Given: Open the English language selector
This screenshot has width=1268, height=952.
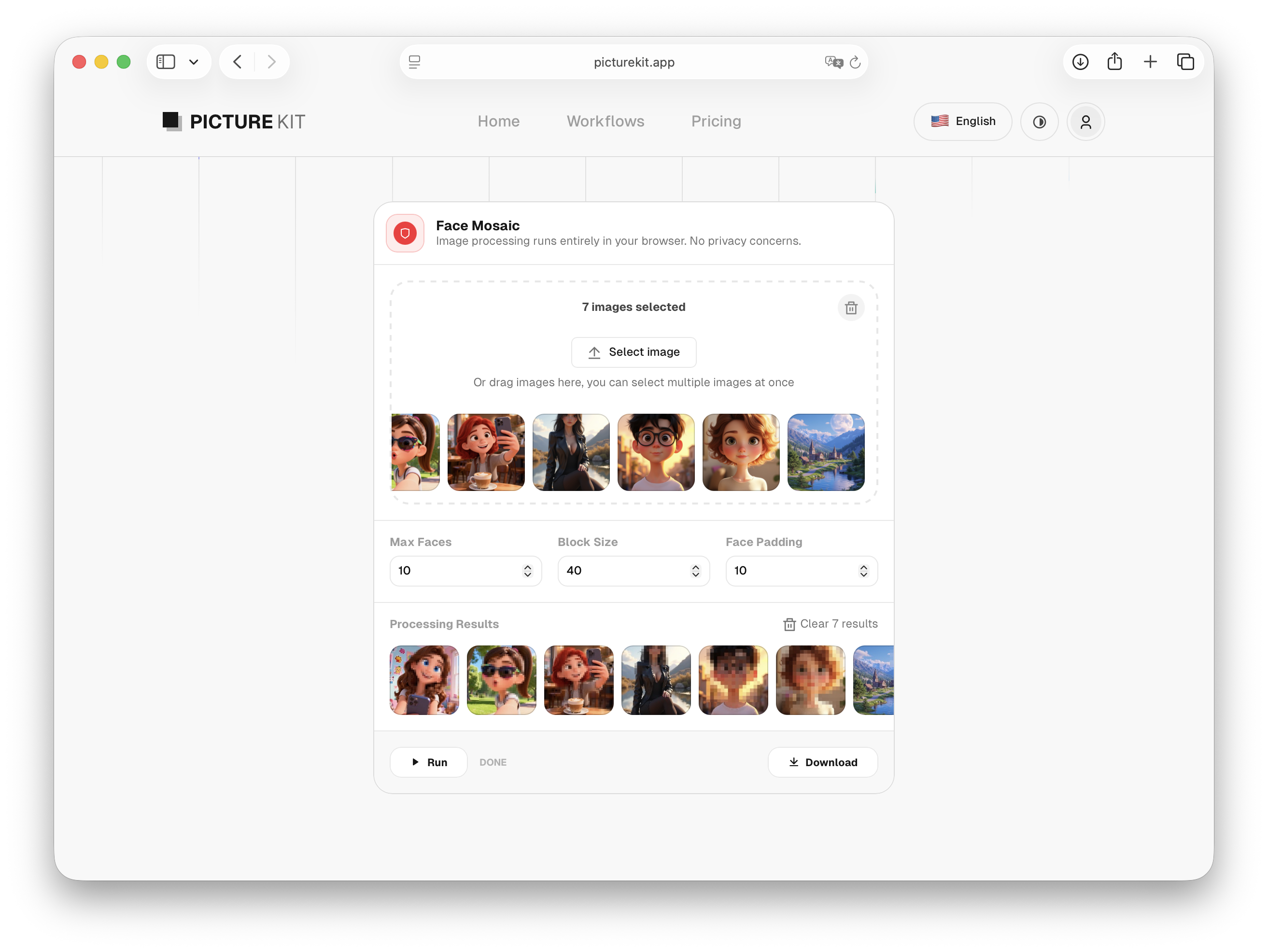Looking at the screenshot, I should point(962,121).
